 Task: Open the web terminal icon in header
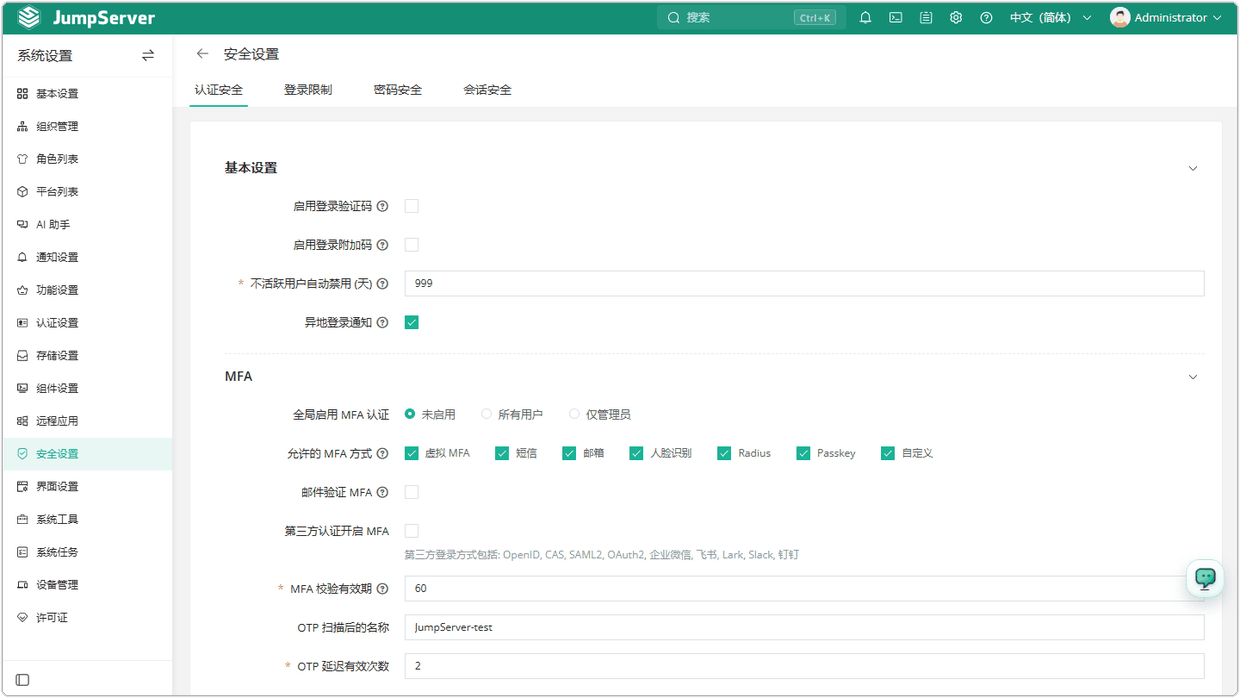[x=896, y=18]
